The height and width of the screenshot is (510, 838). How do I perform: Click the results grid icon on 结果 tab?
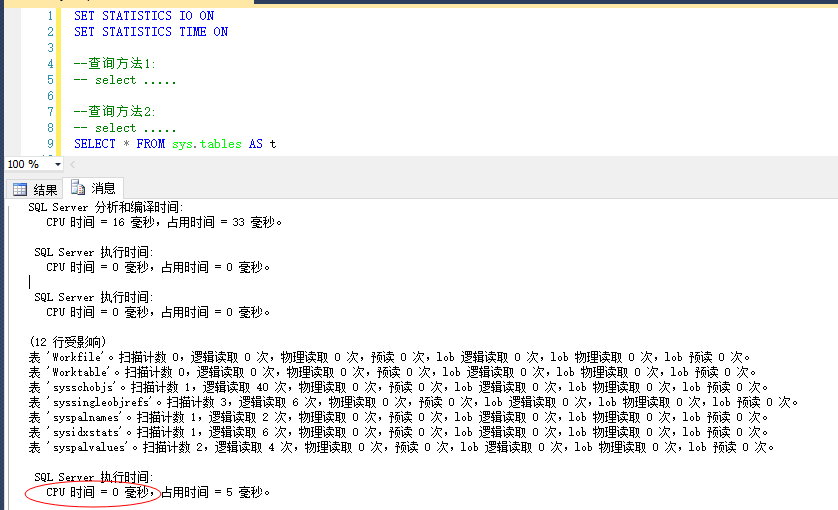20,189
